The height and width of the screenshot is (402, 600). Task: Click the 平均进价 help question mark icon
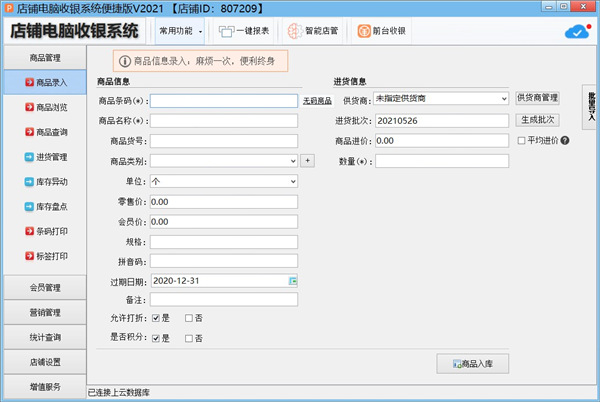(565, 141)
